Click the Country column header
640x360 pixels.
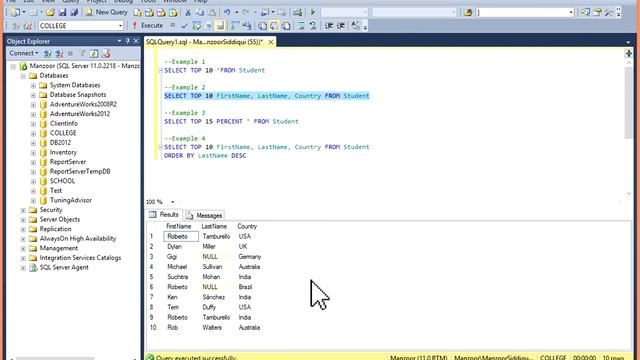247,226
